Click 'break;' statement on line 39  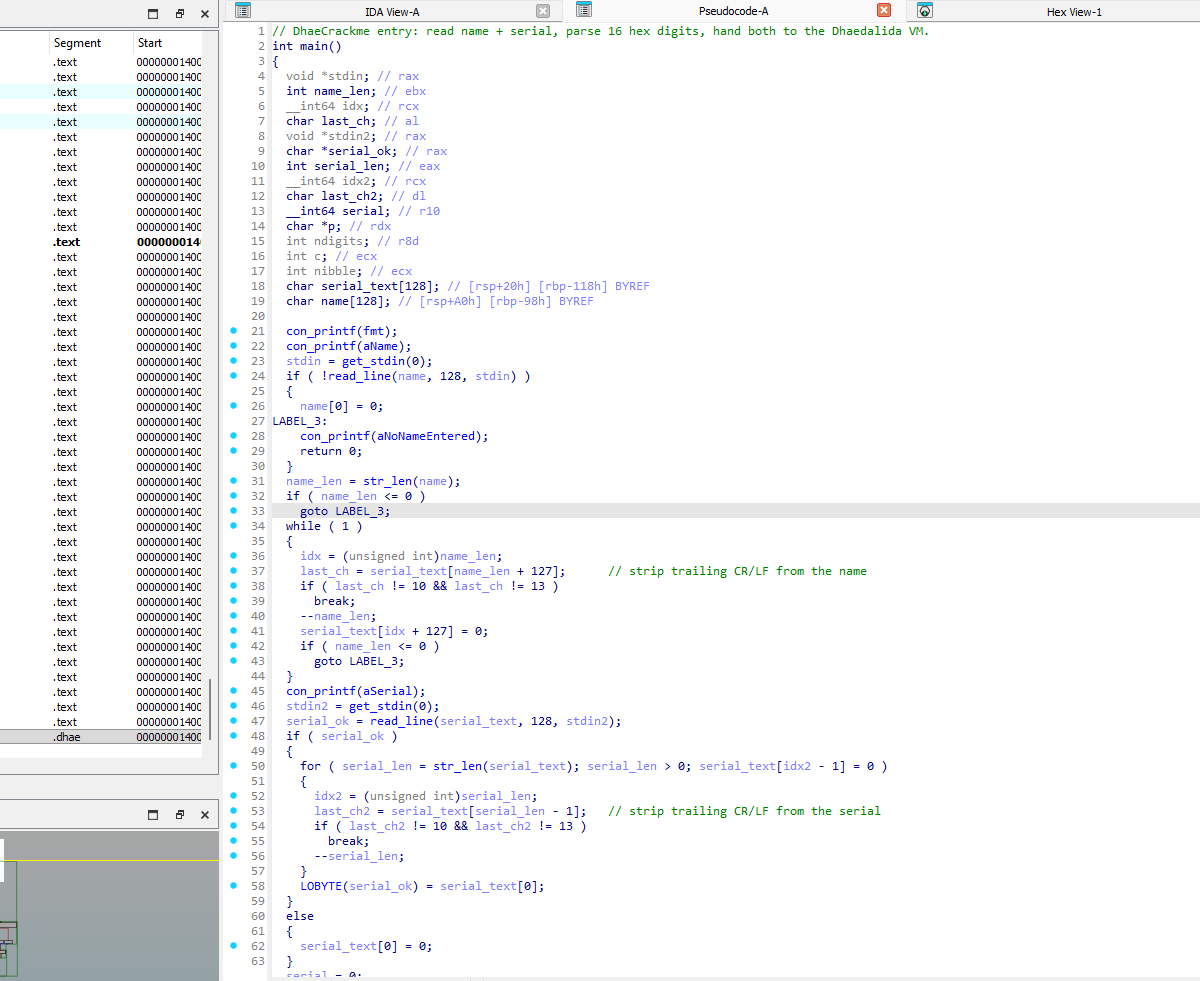[x=335, y=601]
